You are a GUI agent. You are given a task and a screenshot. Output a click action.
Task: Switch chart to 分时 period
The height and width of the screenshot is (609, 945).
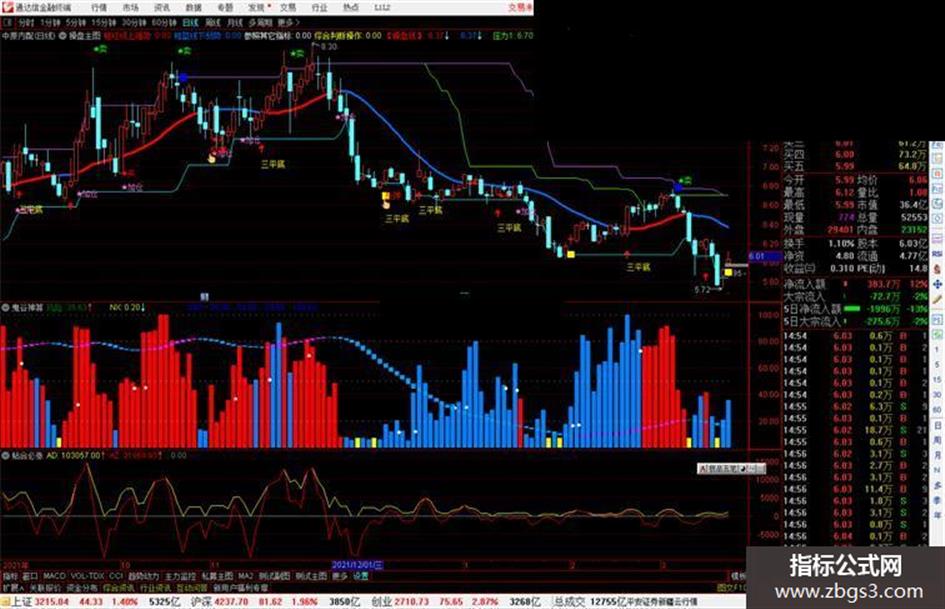25,23
